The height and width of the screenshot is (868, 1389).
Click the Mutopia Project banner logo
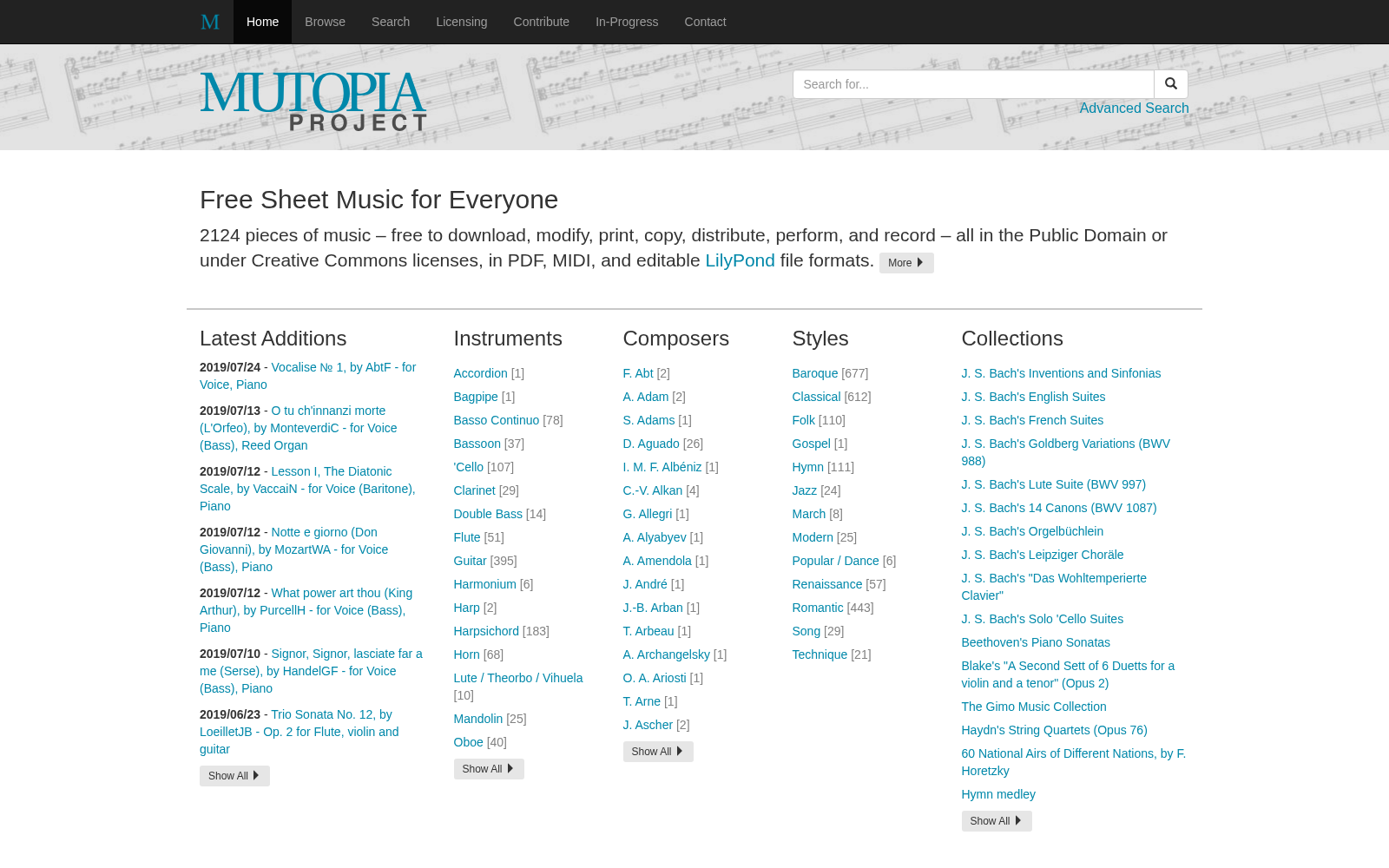point(313,102)
